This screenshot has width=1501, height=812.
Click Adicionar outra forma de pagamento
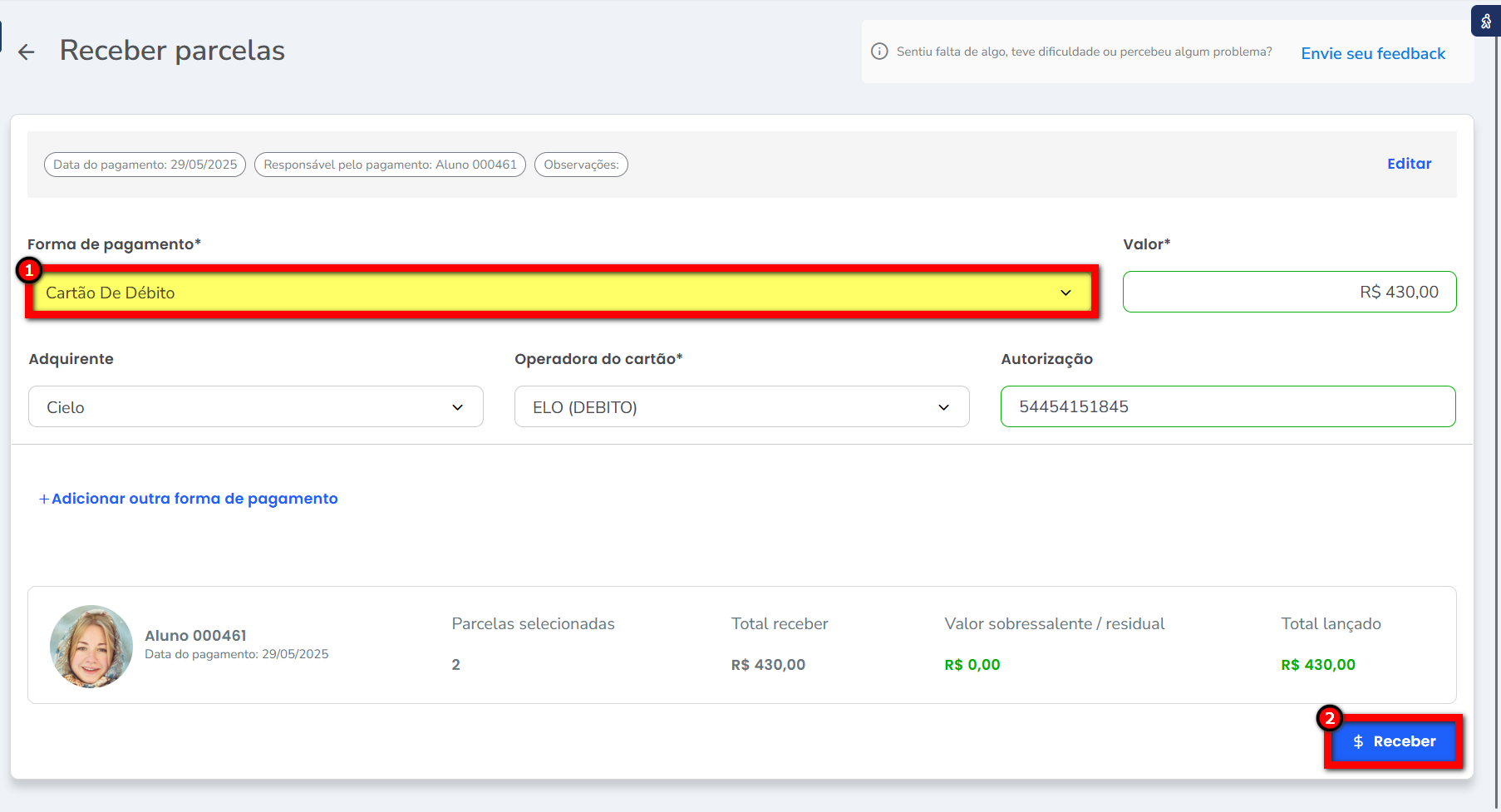pos(194,499)
